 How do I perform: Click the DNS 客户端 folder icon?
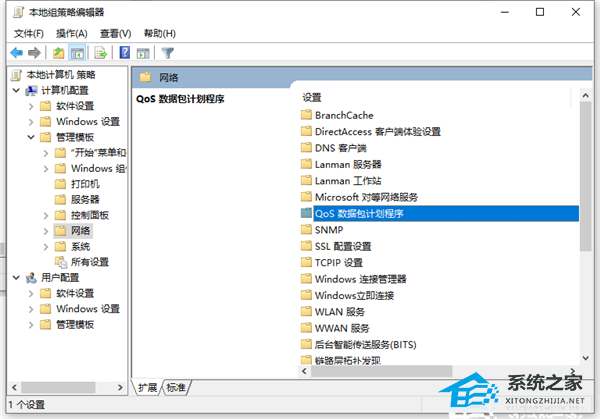[306, 148]
